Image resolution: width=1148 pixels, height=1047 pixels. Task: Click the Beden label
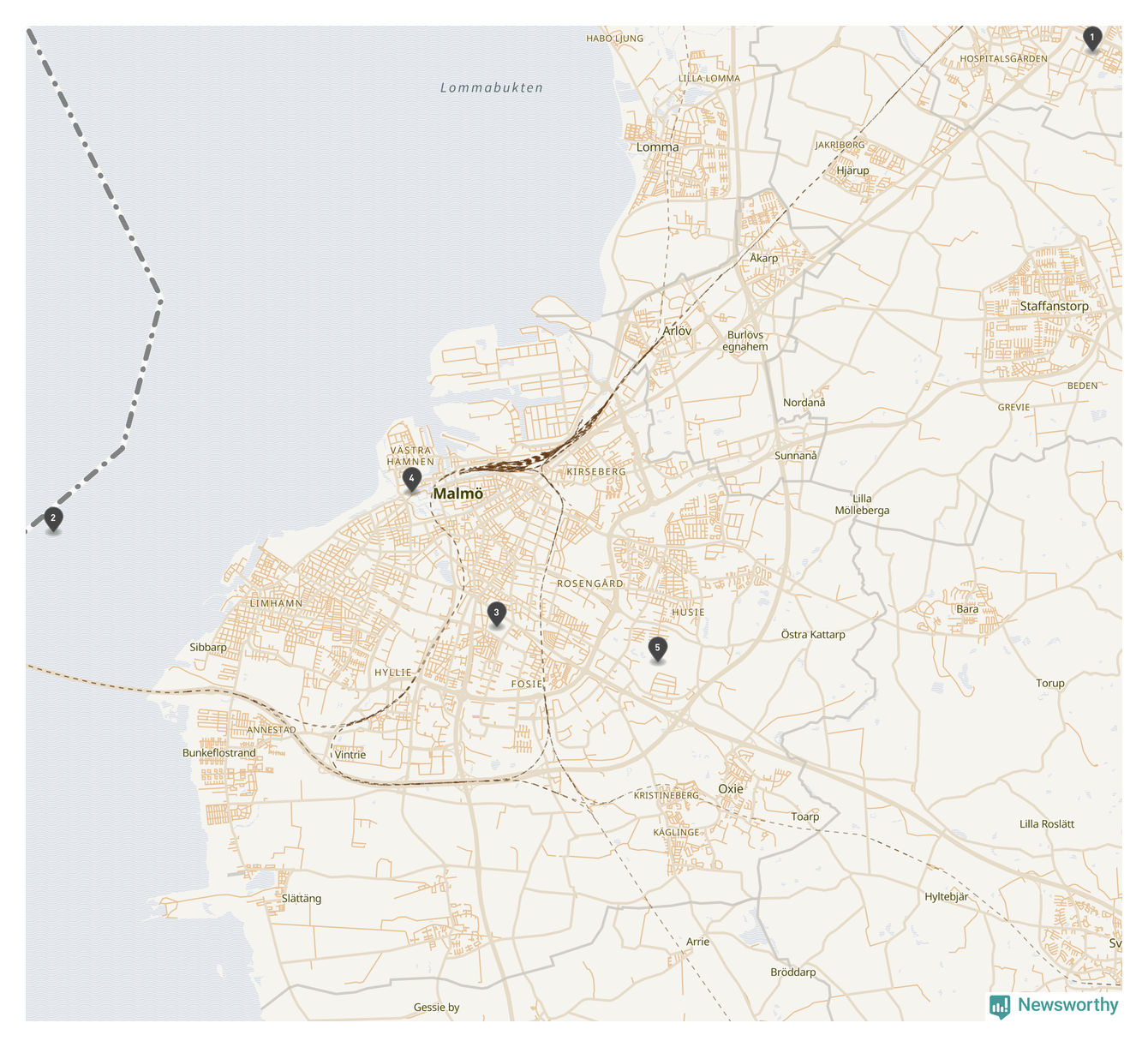click(x=1083, y=386)
